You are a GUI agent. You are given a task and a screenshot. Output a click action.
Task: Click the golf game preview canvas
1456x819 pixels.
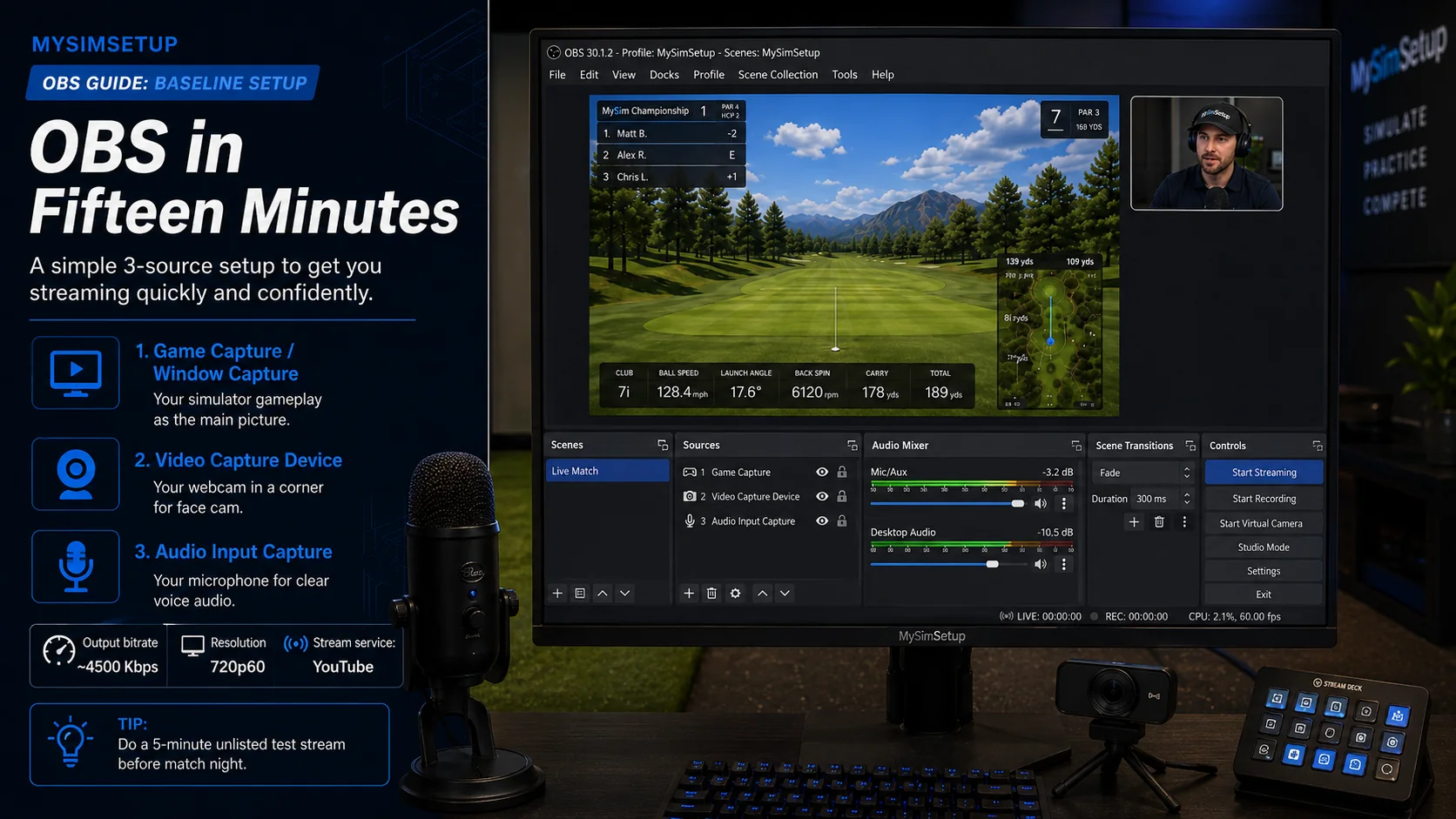tap(854, 255)
